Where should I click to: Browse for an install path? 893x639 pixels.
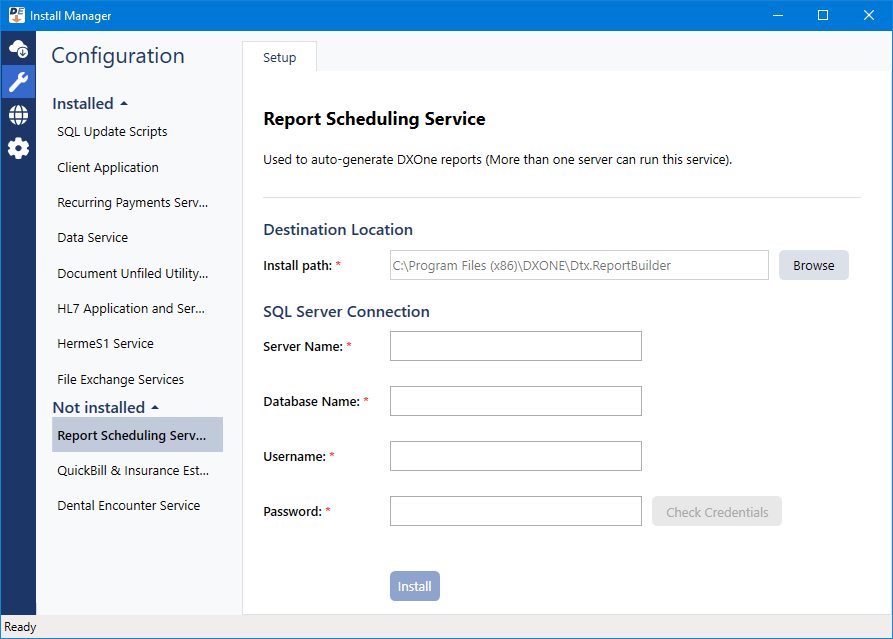click(x=813, y=265)
